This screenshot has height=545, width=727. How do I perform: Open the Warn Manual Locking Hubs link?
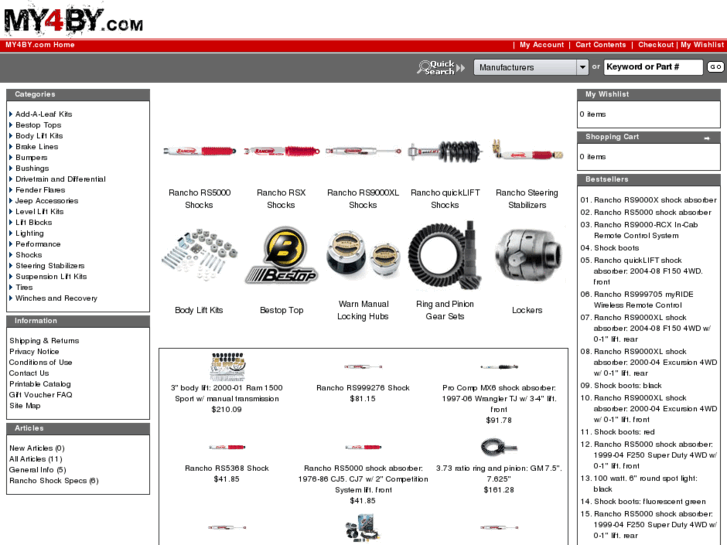(x=363, y=310)
